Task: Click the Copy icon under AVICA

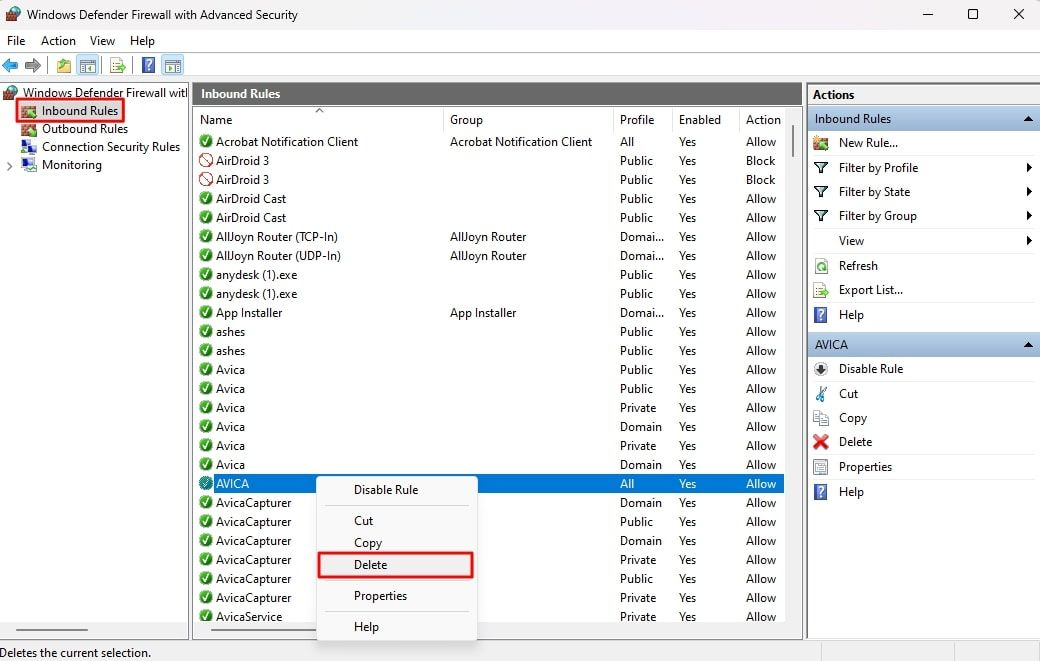Action: point(821,418)
